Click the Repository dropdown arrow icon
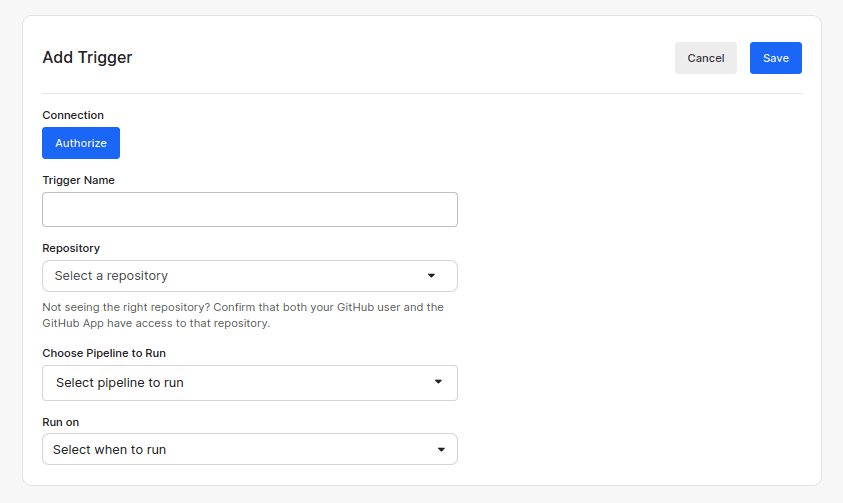This screenshot has height=503, width=843. 432,276
